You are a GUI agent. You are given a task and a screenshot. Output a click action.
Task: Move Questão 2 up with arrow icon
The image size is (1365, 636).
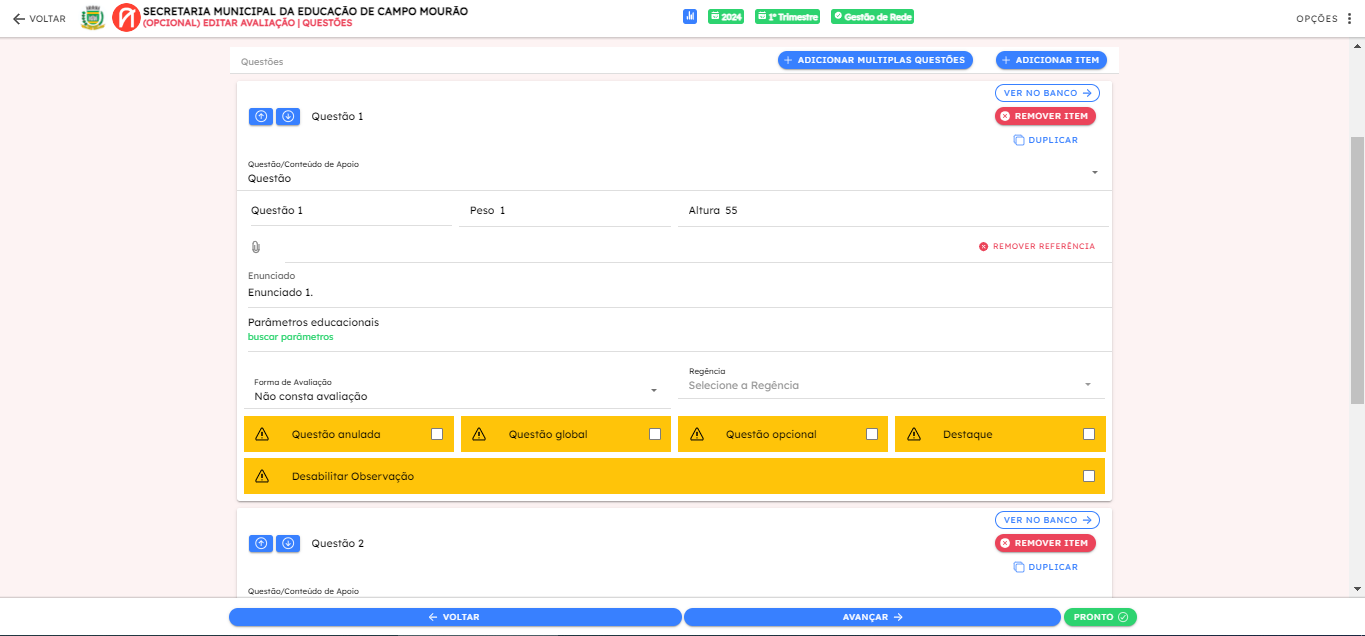coord(261,543)
